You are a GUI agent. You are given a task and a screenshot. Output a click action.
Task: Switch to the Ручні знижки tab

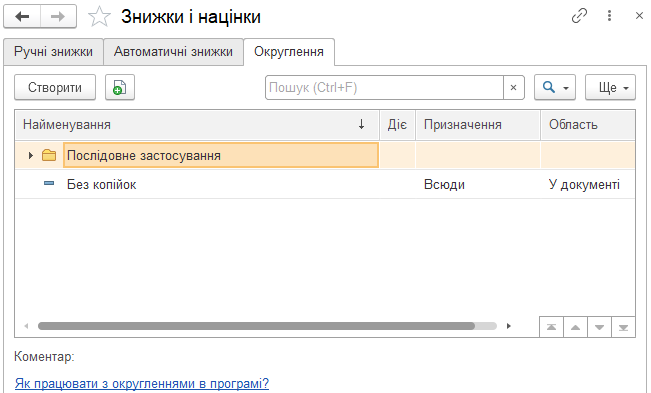53,52
